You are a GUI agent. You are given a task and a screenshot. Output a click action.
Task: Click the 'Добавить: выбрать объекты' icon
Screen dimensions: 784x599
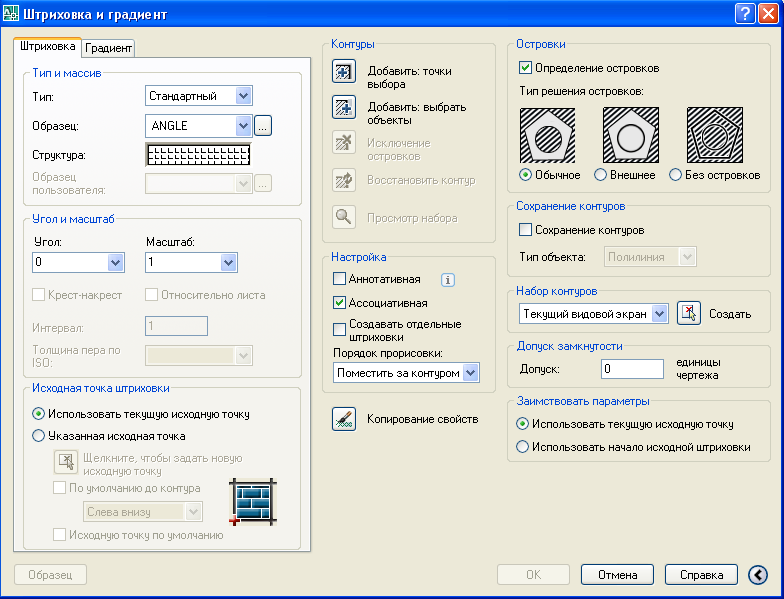click(344, 107)
